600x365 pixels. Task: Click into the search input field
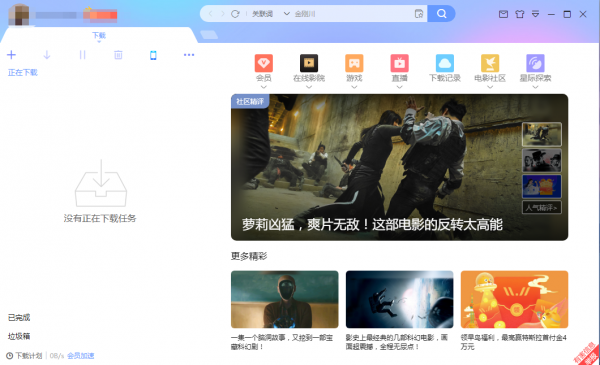(x=352, y=14)
